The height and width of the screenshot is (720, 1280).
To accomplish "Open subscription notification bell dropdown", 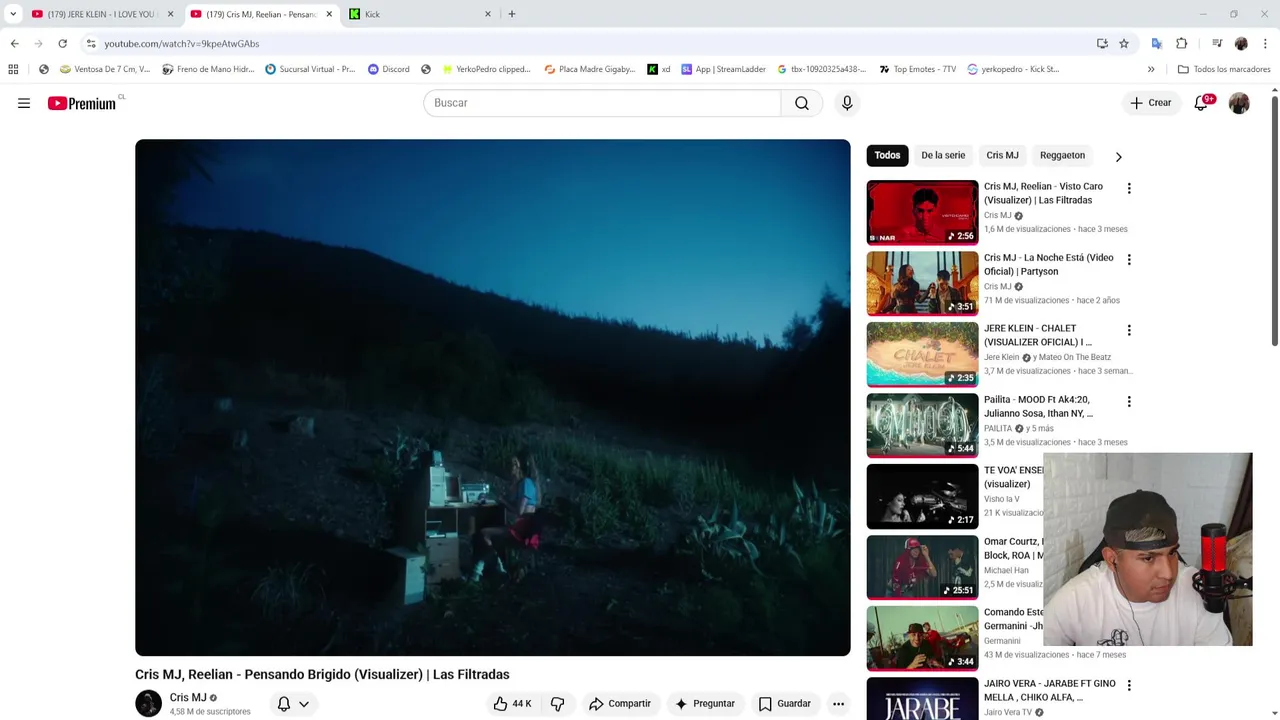I will point(294,704).
